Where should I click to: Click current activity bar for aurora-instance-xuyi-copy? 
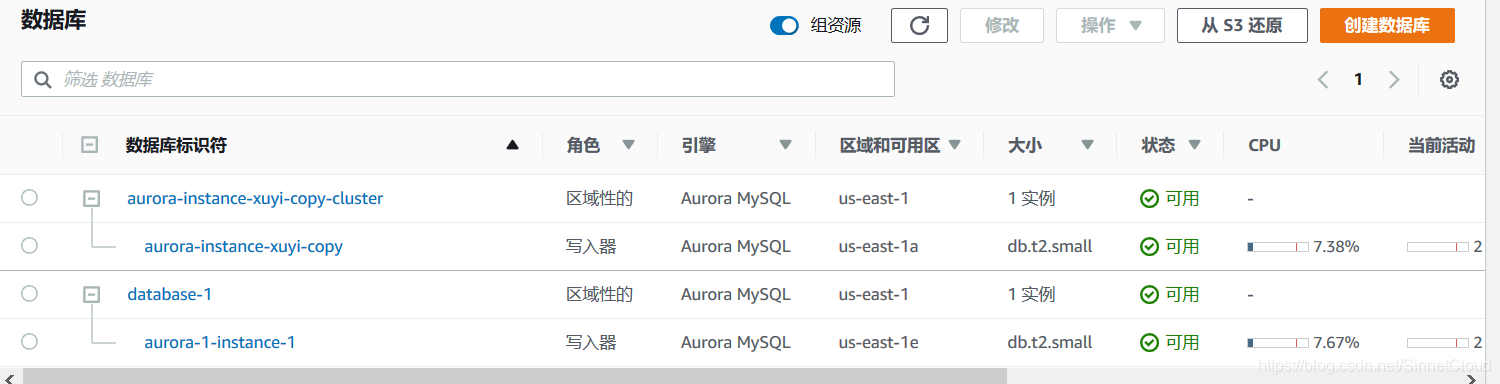tap(1438, 246)
